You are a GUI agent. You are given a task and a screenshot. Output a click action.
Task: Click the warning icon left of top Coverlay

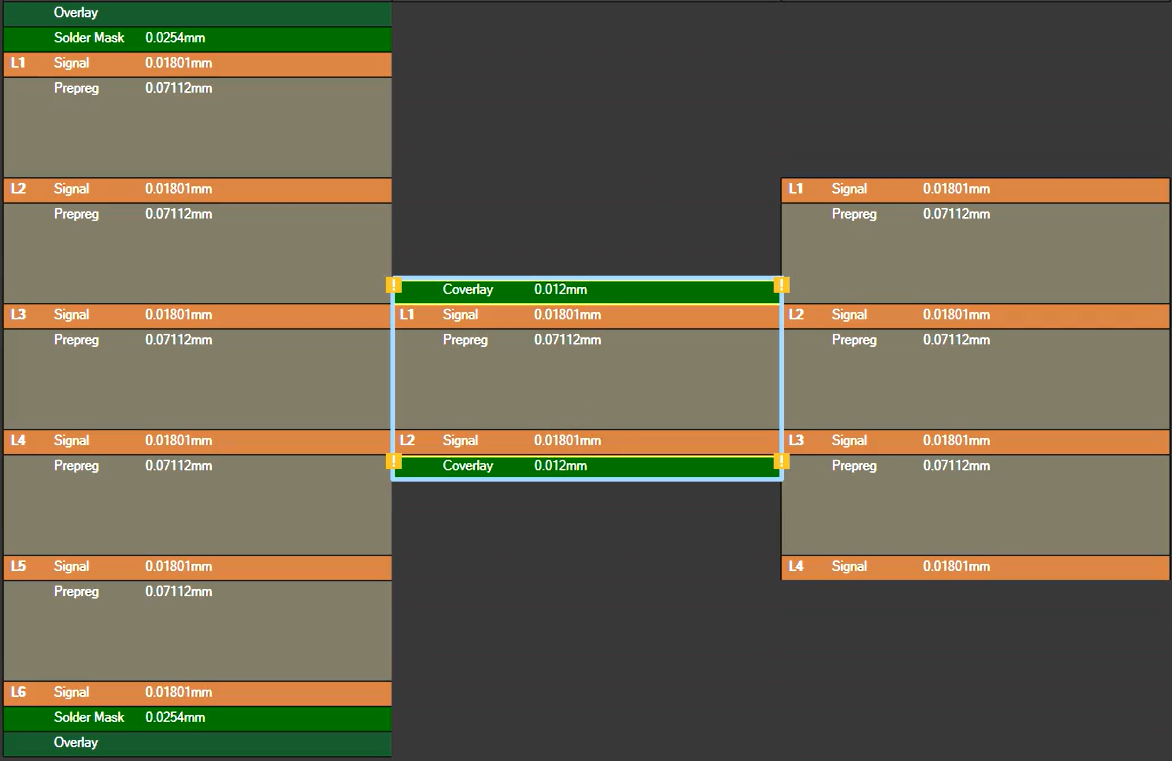click(394, 285)
